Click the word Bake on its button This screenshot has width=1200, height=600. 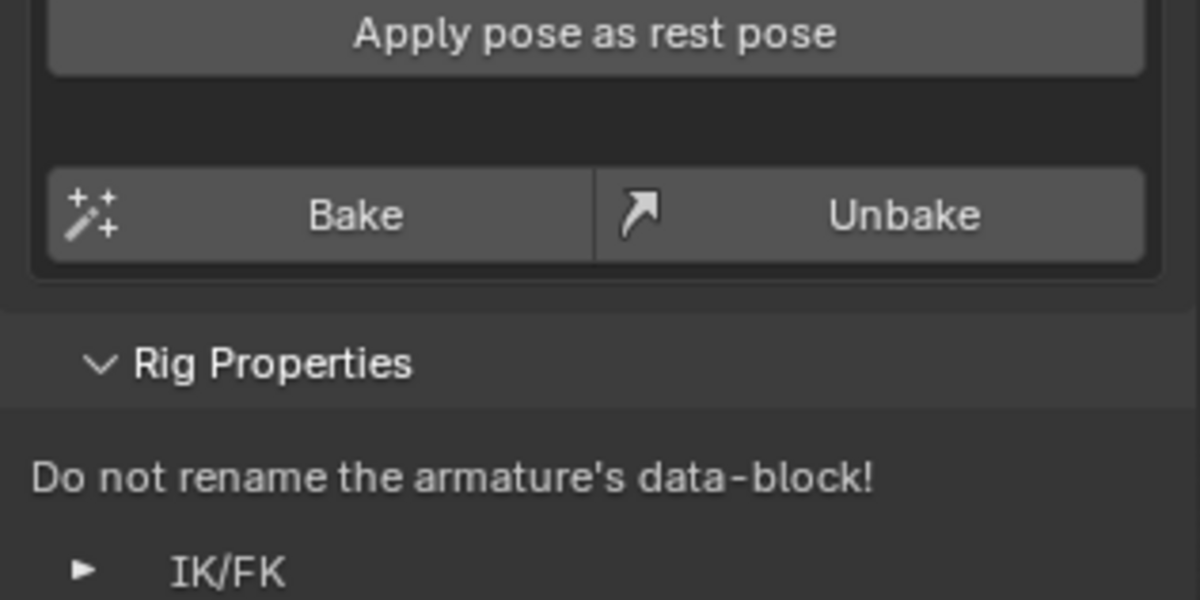(x=355, y=215)
